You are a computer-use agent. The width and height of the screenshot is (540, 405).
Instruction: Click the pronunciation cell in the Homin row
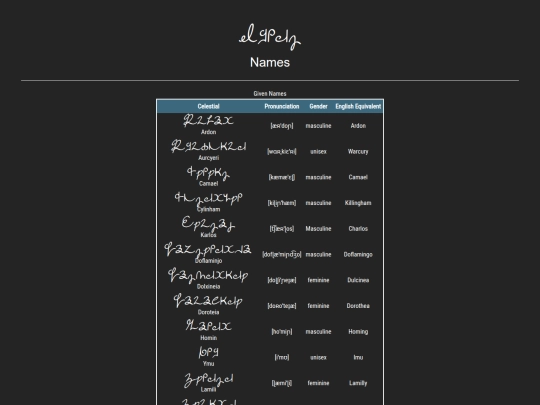pos(282,332)
